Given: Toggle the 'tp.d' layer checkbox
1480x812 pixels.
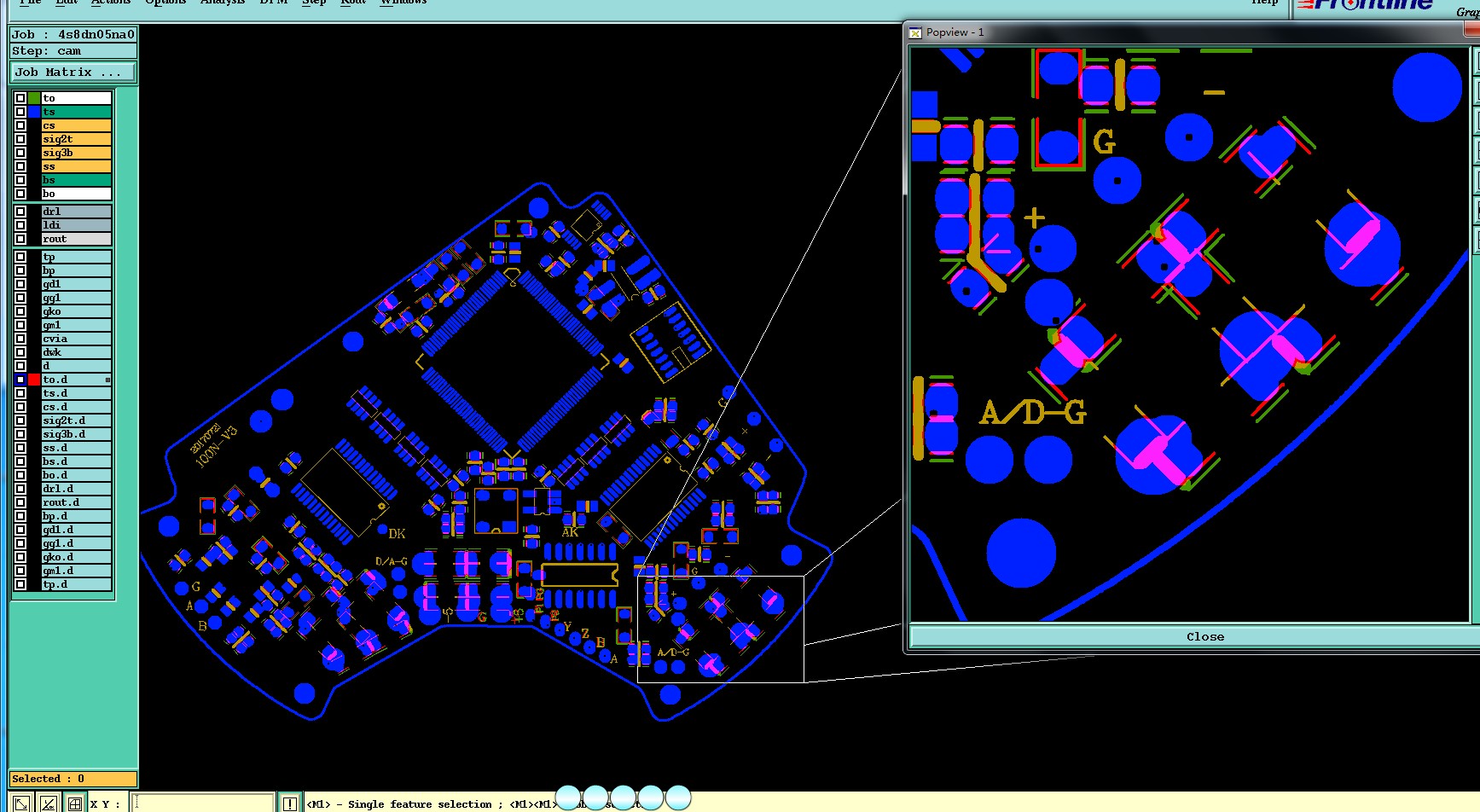Looking at the screenshot, I should pyautogui.click(x=20, y=584).
